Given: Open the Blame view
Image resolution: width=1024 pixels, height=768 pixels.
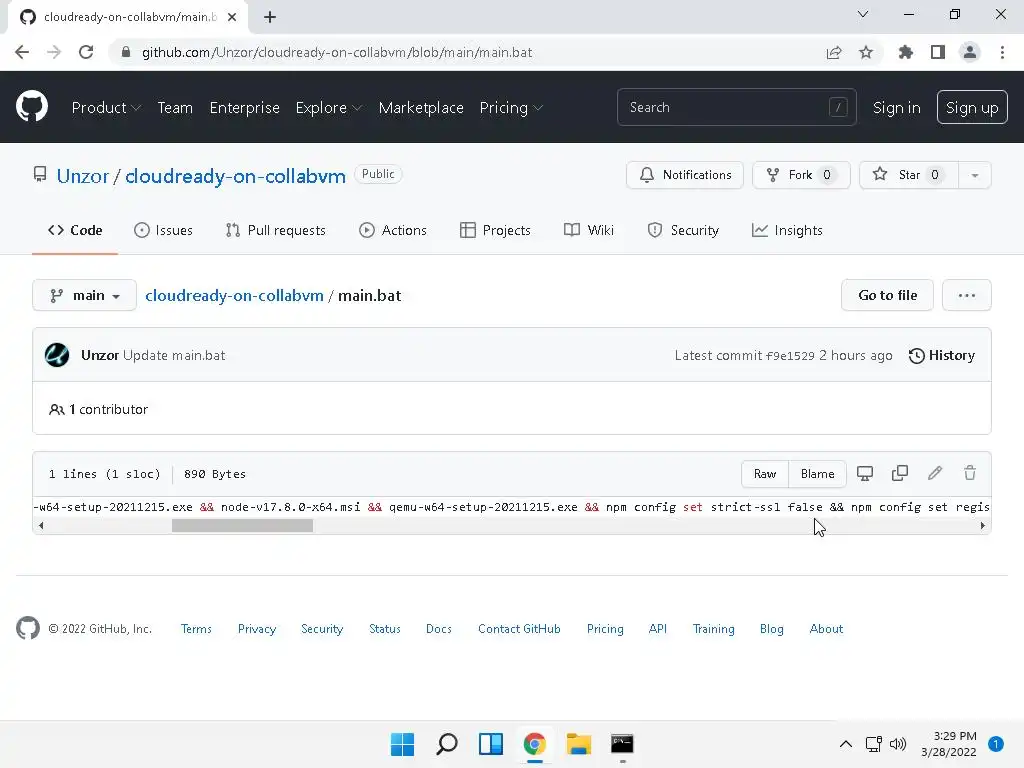Looking at the screenshot, I should point(818,473).
